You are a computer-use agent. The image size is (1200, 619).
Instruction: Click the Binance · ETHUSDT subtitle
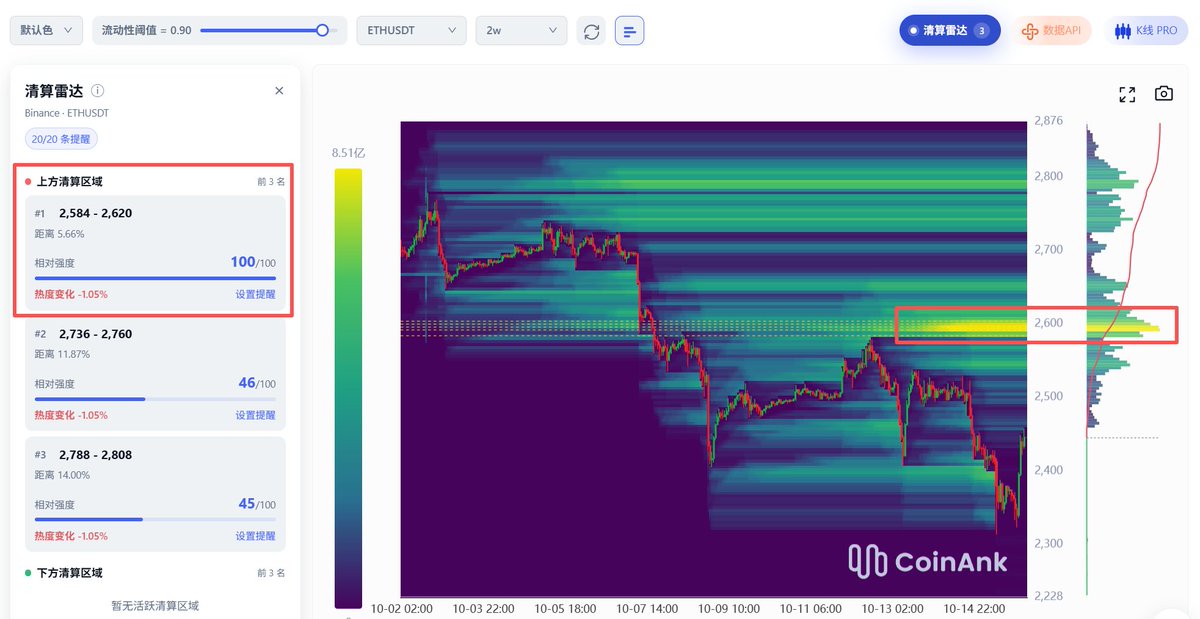(x=66, y=113)
